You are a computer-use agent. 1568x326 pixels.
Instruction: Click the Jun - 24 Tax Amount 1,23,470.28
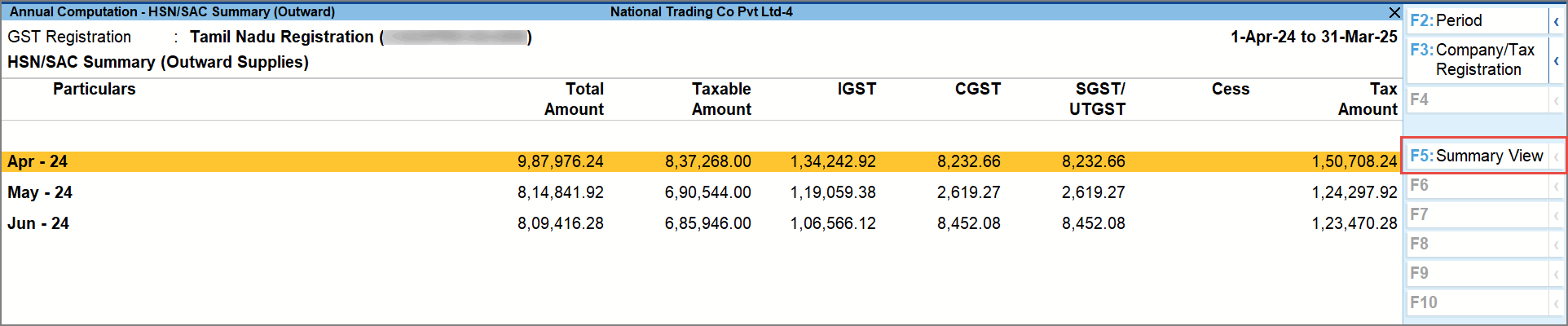click(x=1354, y=223)
